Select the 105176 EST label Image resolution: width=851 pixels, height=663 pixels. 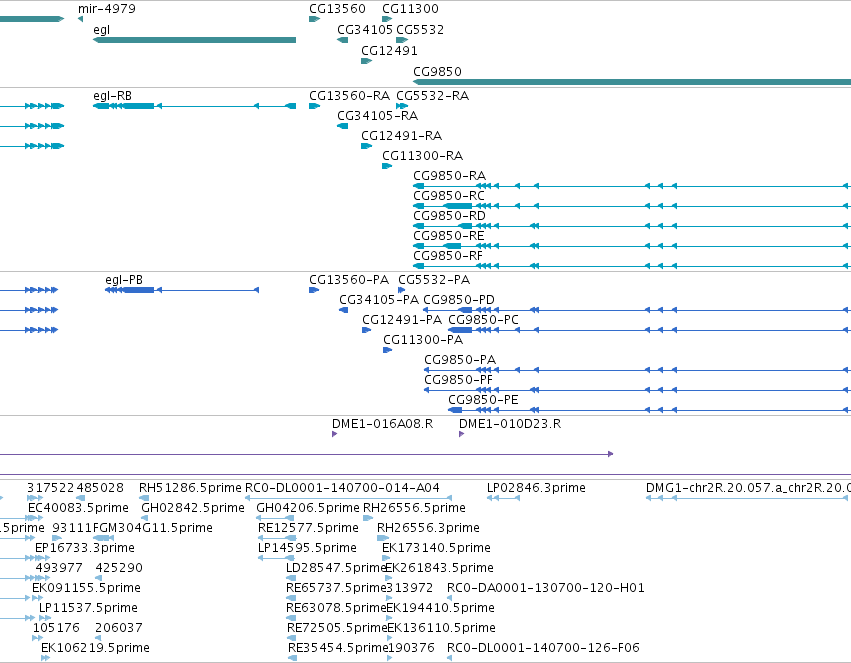[56, 629]
